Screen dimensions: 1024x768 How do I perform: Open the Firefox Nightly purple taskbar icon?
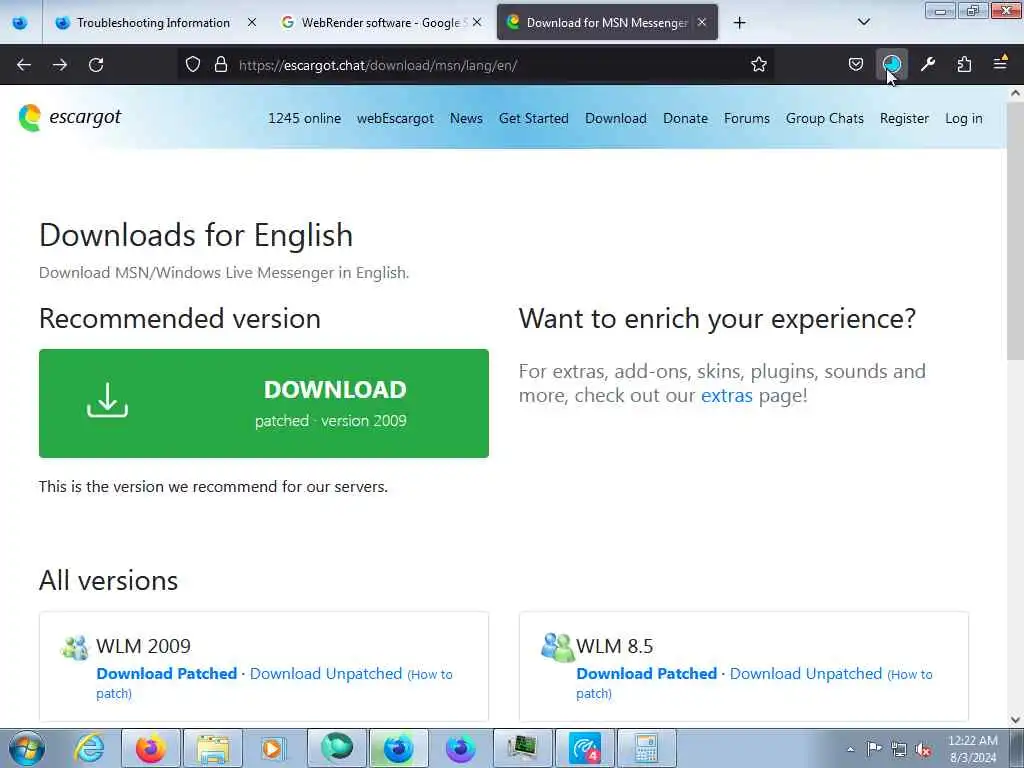click(x=460, y=748)
